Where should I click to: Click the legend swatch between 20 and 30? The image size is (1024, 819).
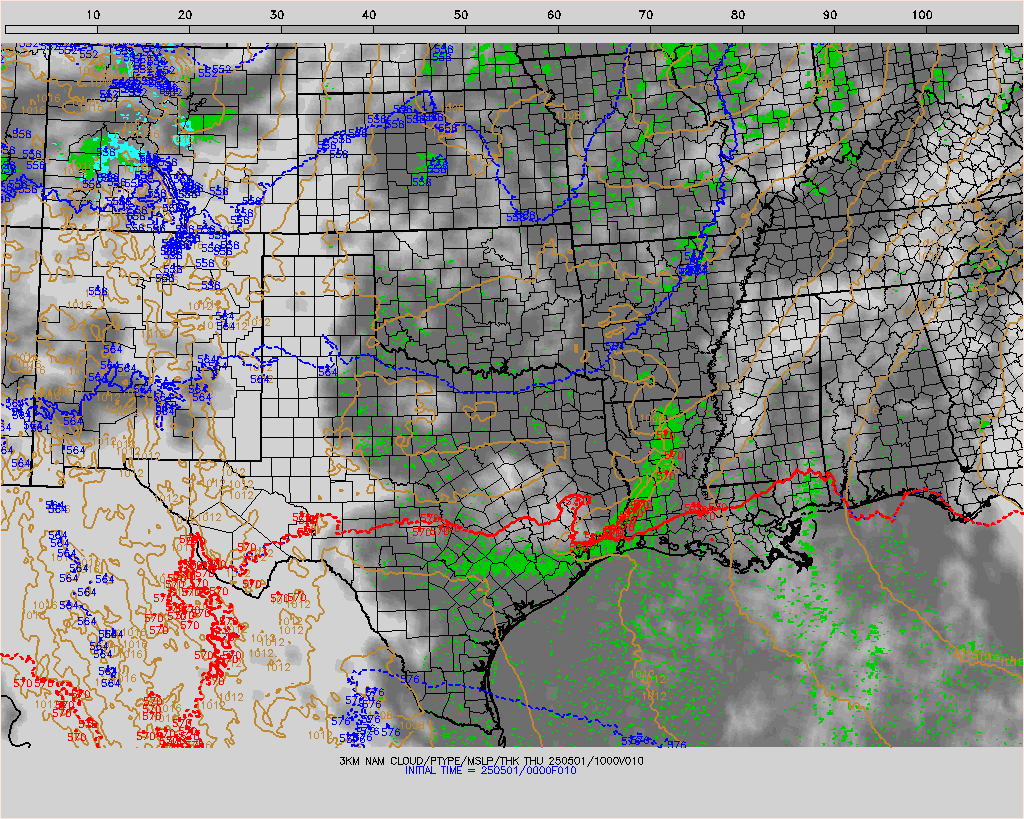tap(235, 29)
